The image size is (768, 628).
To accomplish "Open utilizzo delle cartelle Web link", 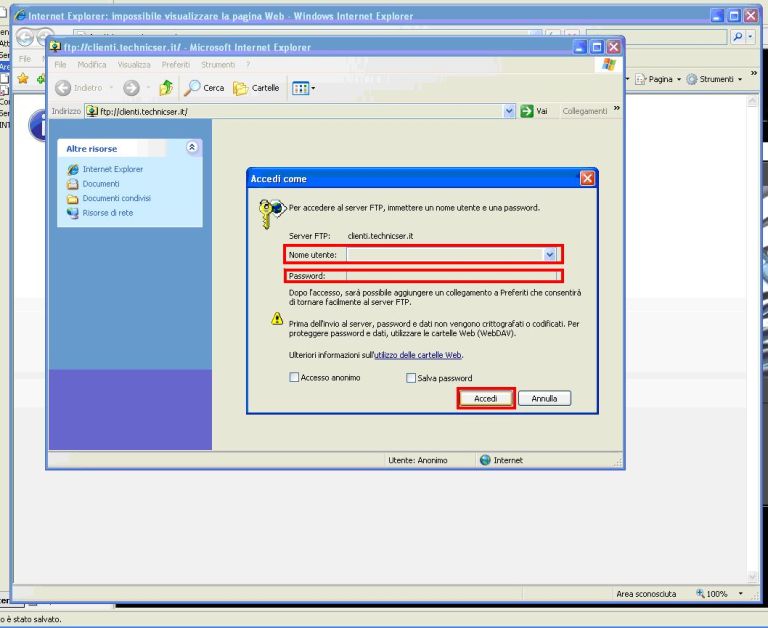I will 418,355.
